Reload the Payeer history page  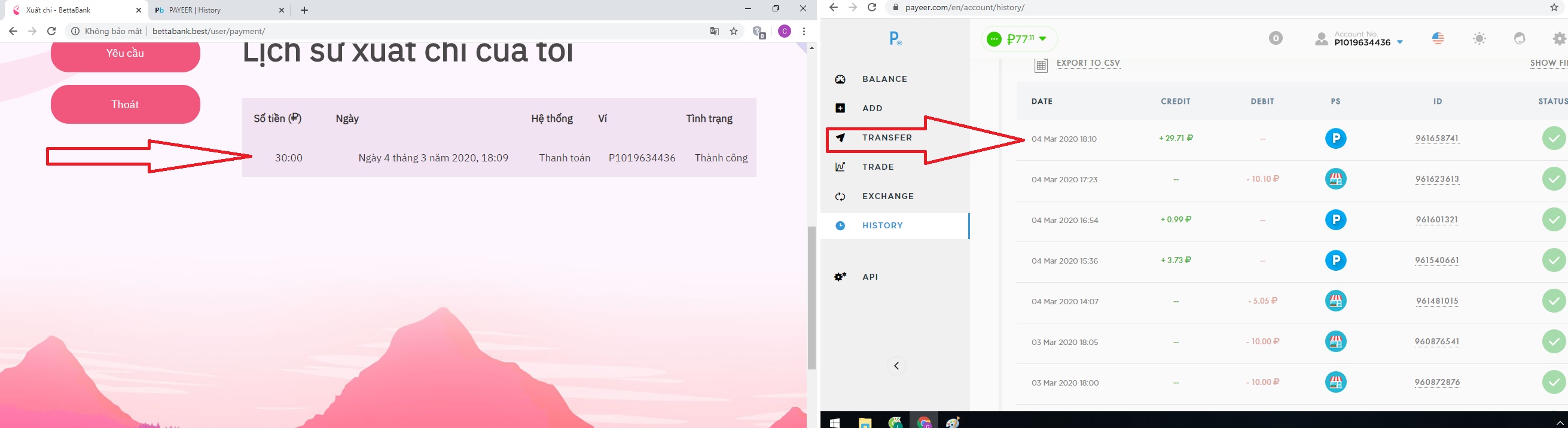[873, 7]
